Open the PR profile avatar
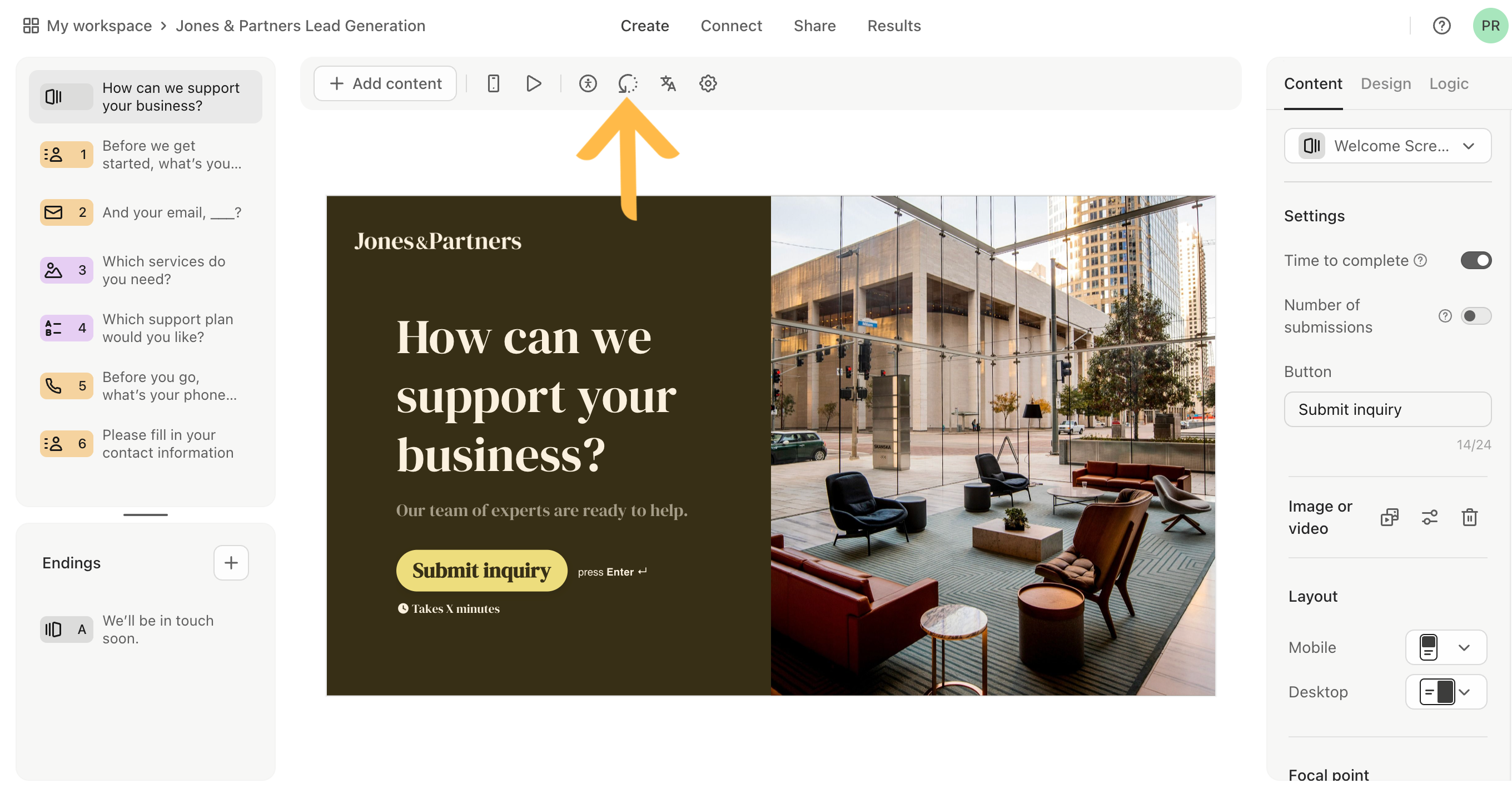This screenshot has height=793, width=1512. [1490, 26]
